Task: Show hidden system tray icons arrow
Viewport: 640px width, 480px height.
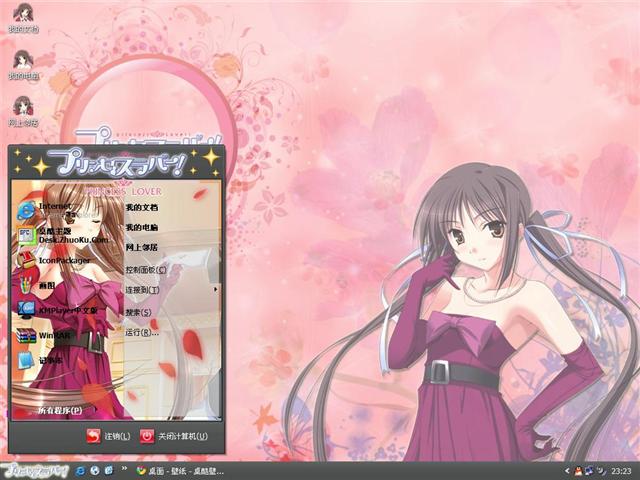Action: pyautogui.click(x=567, y=471)
